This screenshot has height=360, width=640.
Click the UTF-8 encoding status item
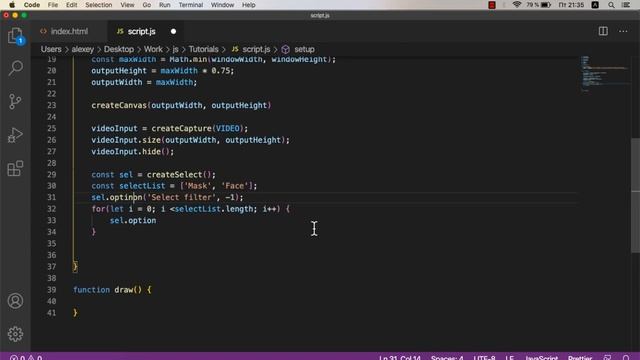[x=484, y=358]
